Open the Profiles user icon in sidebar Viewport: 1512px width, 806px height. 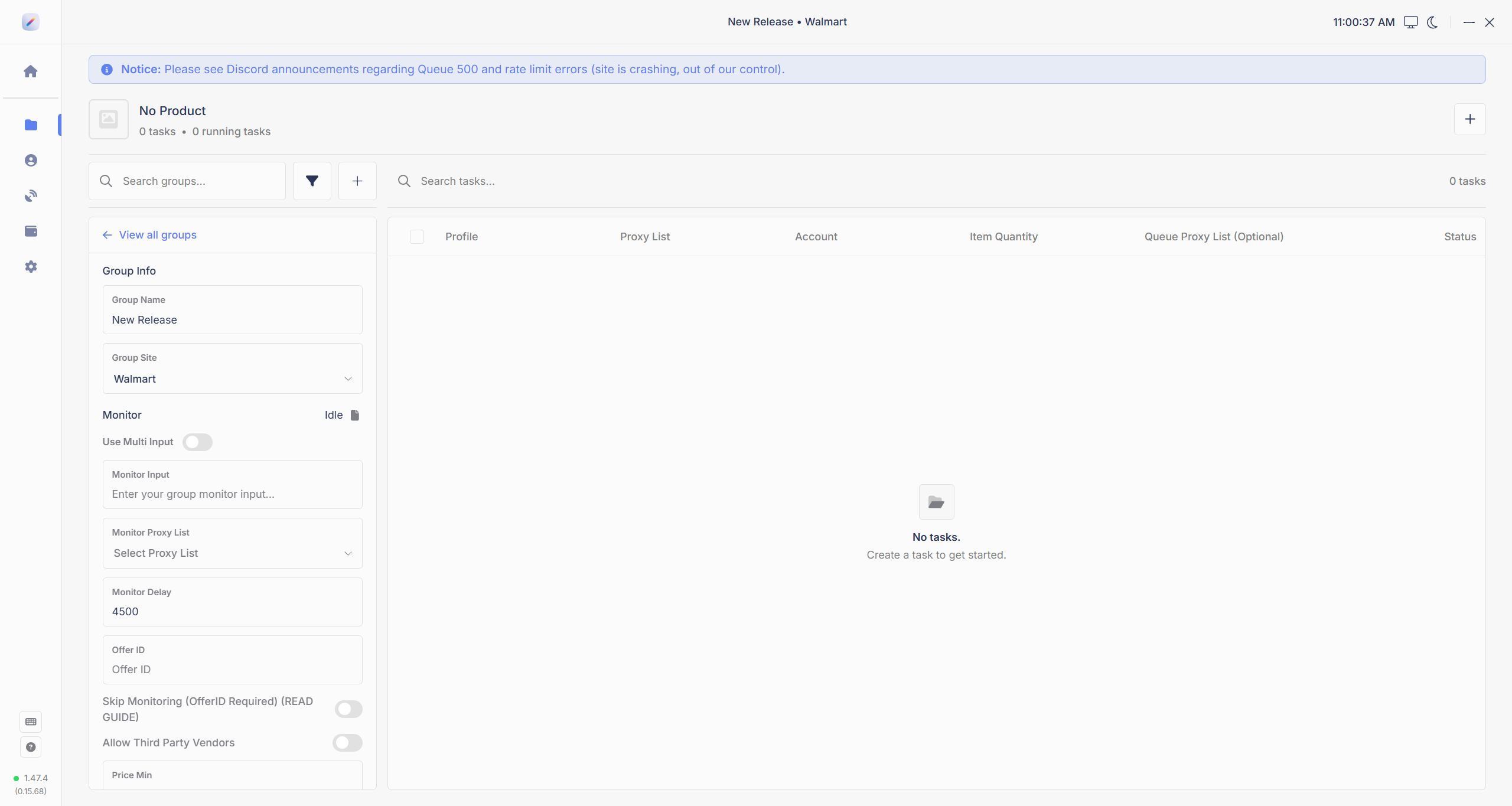click(31, 161)
